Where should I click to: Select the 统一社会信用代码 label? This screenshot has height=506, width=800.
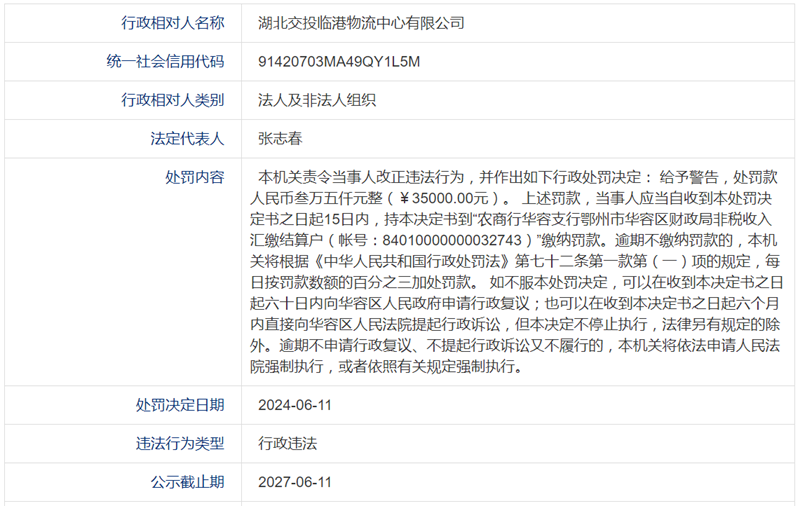coord(165,61)
